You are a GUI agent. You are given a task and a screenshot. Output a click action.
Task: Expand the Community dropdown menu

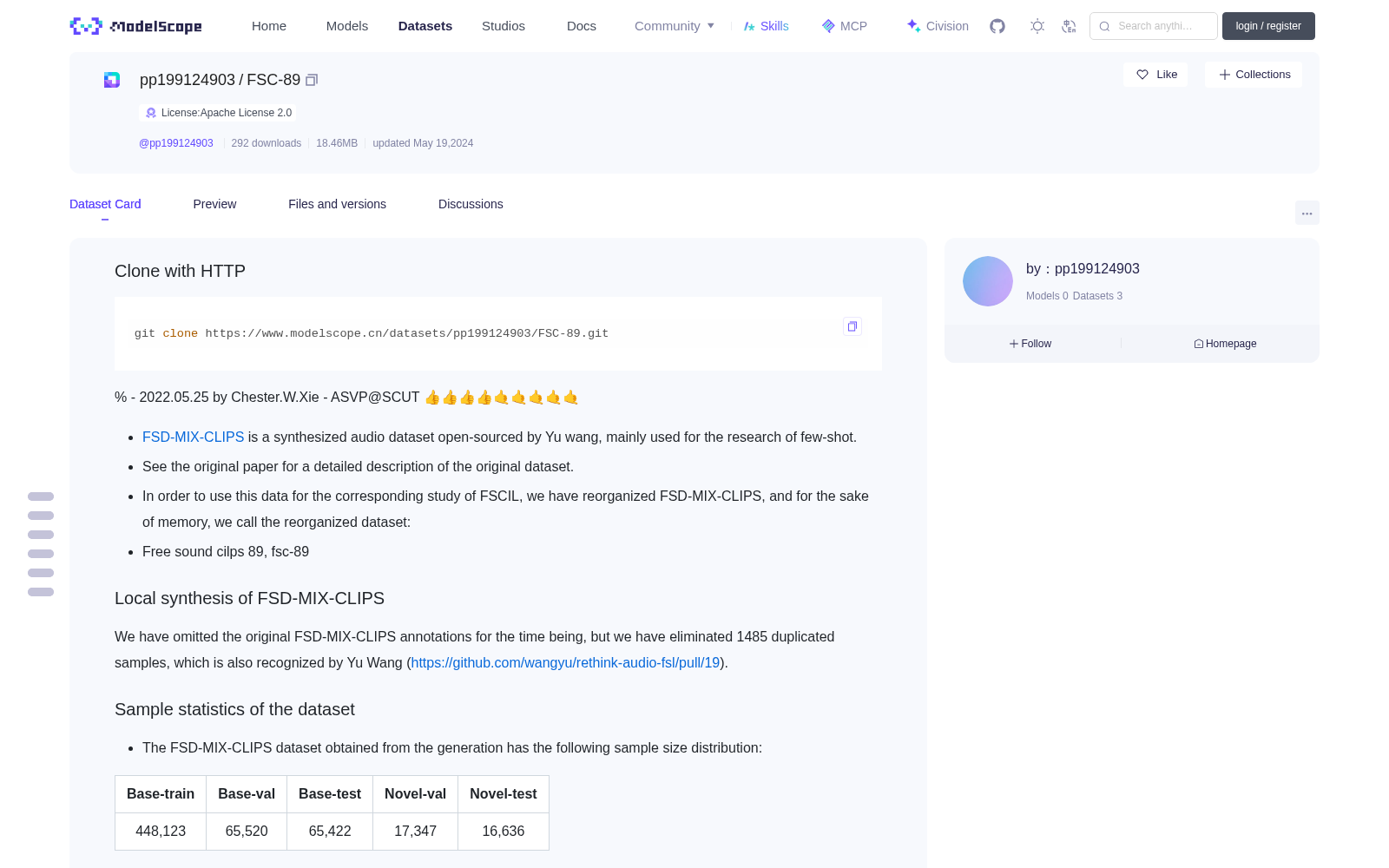pyautogui.click(x=675, y=26)
